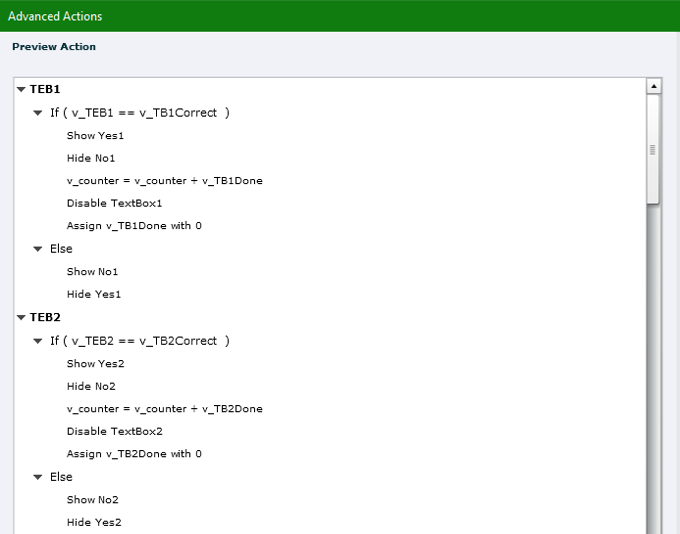This screenshot has width=680, height=534.
Task: Select the 'Show Yes1' action row
Action: point(95,136)
